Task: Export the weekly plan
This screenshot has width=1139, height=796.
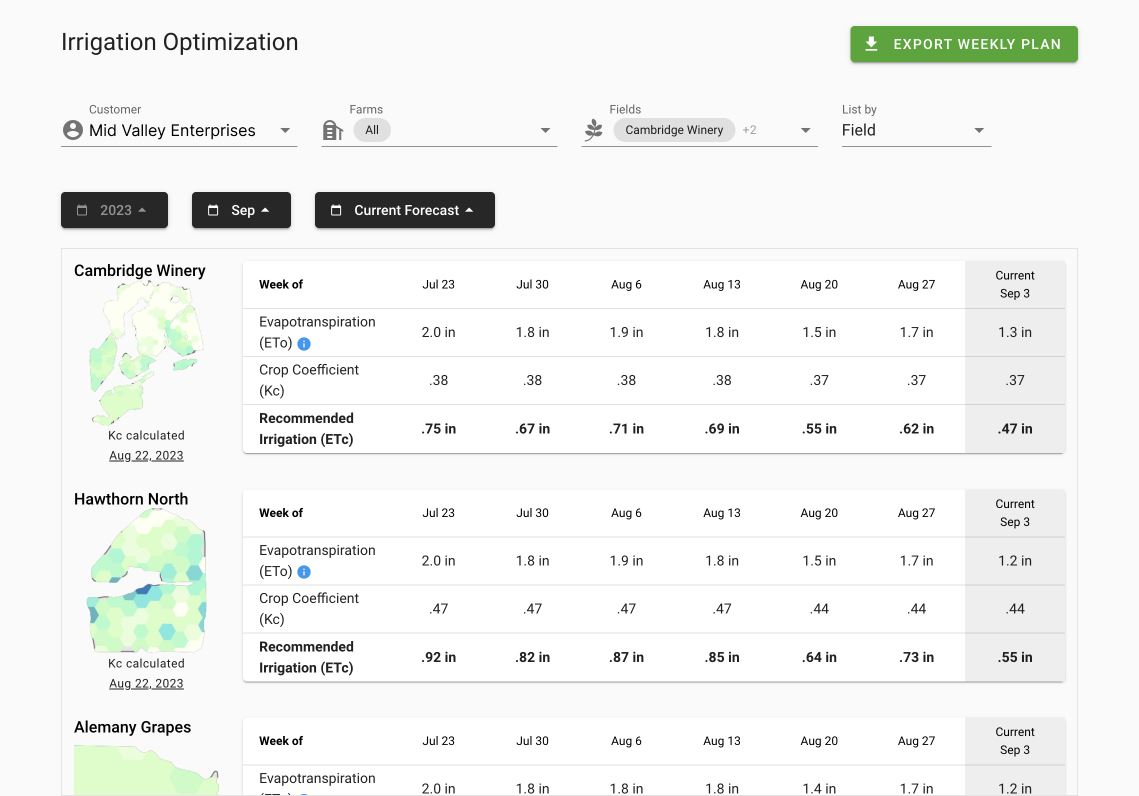Action: click(964, 44)
